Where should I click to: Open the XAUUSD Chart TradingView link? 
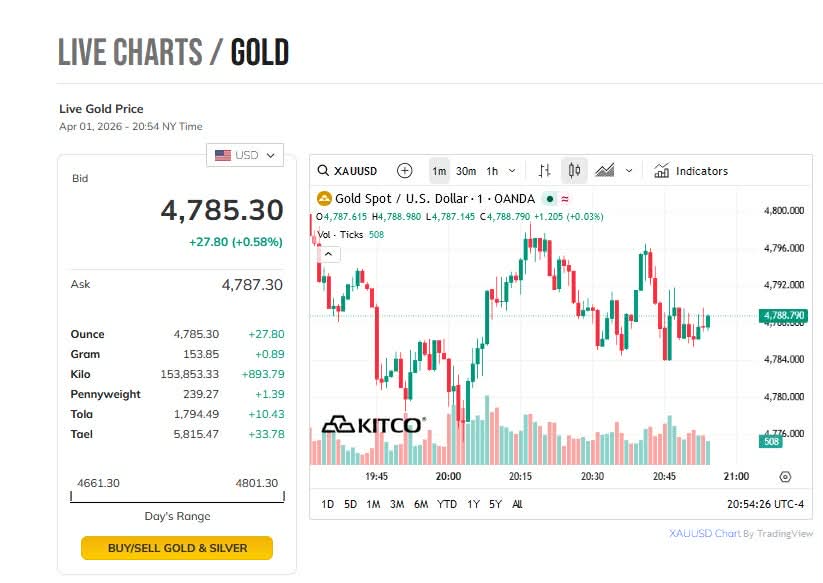[x=705, y=534]
